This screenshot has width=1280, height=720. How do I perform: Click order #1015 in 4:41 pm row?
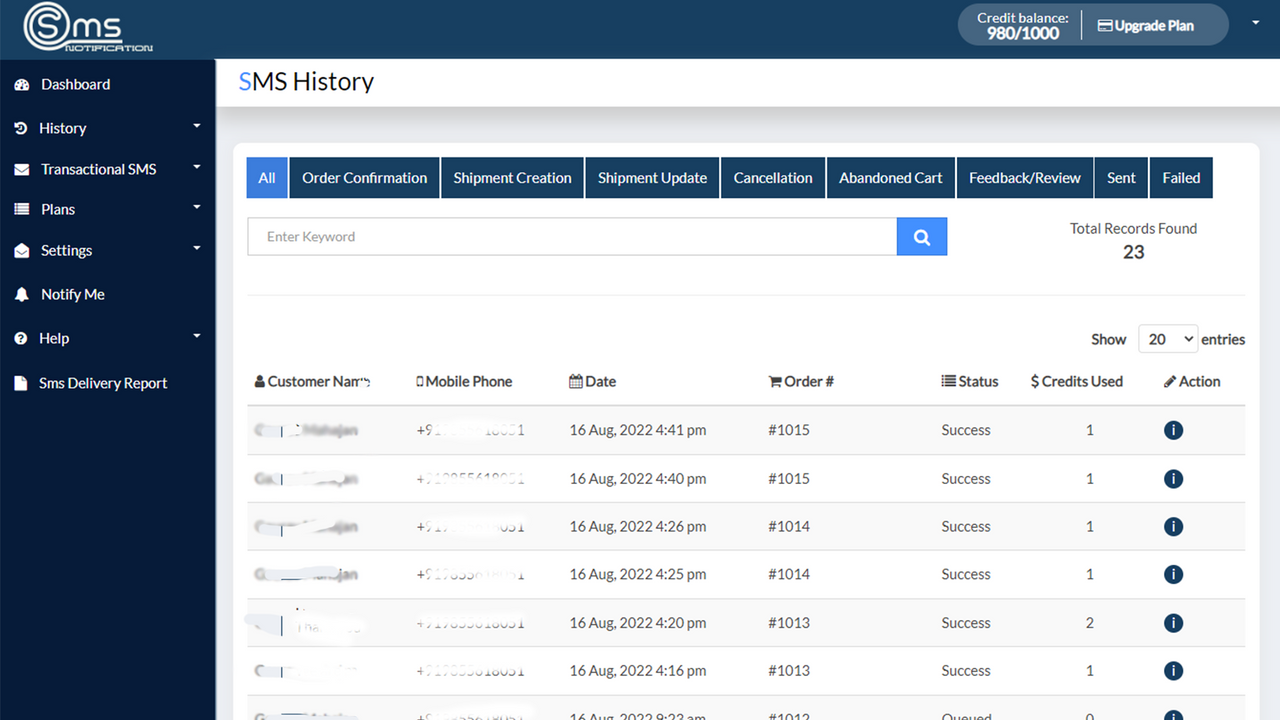tap(789, 430)
